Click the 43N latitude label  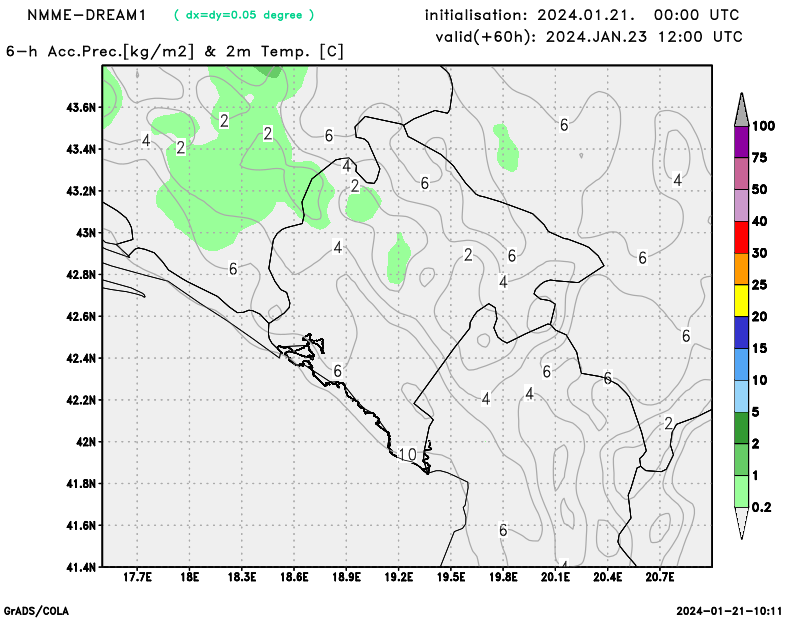(x=86, y=233)
